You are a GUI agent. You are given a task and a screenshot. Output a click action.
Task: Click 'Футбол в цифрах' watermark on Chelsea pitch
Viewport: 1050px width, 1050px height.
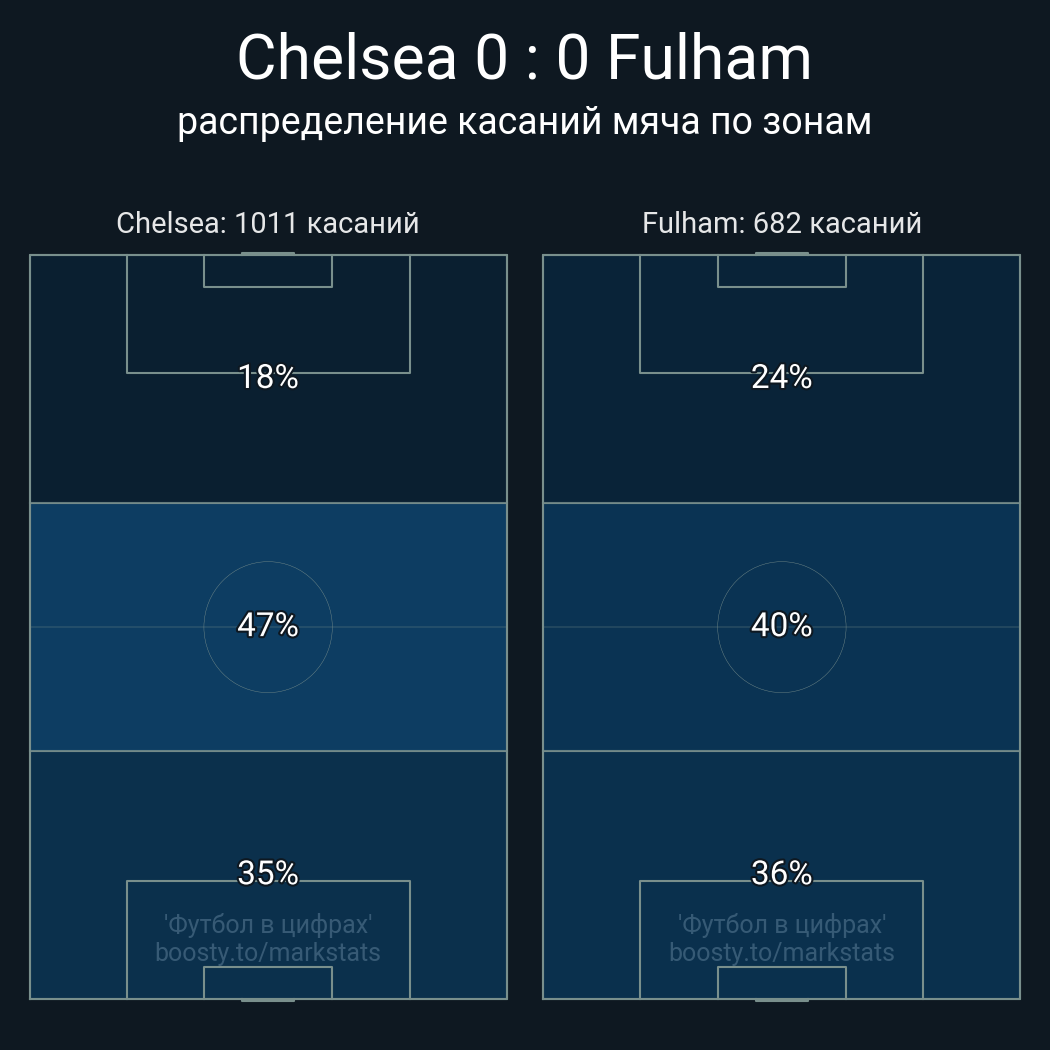[268, 924]
